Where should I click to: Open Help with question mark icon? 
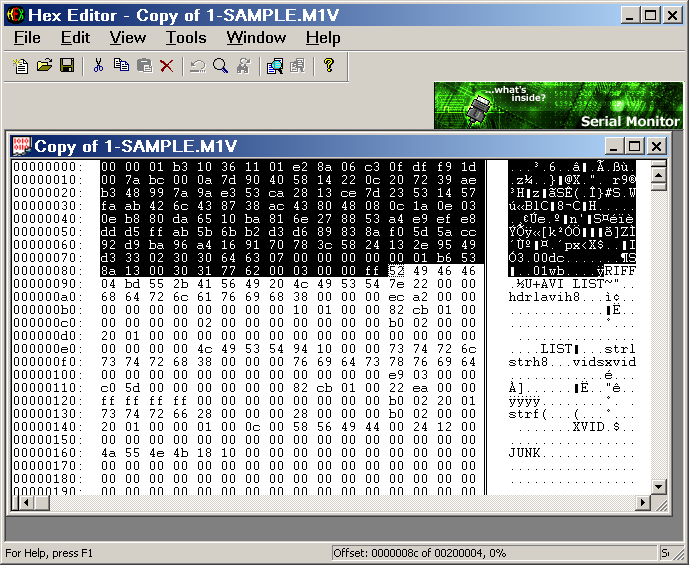pyautogui.click(x=328, y=65)
